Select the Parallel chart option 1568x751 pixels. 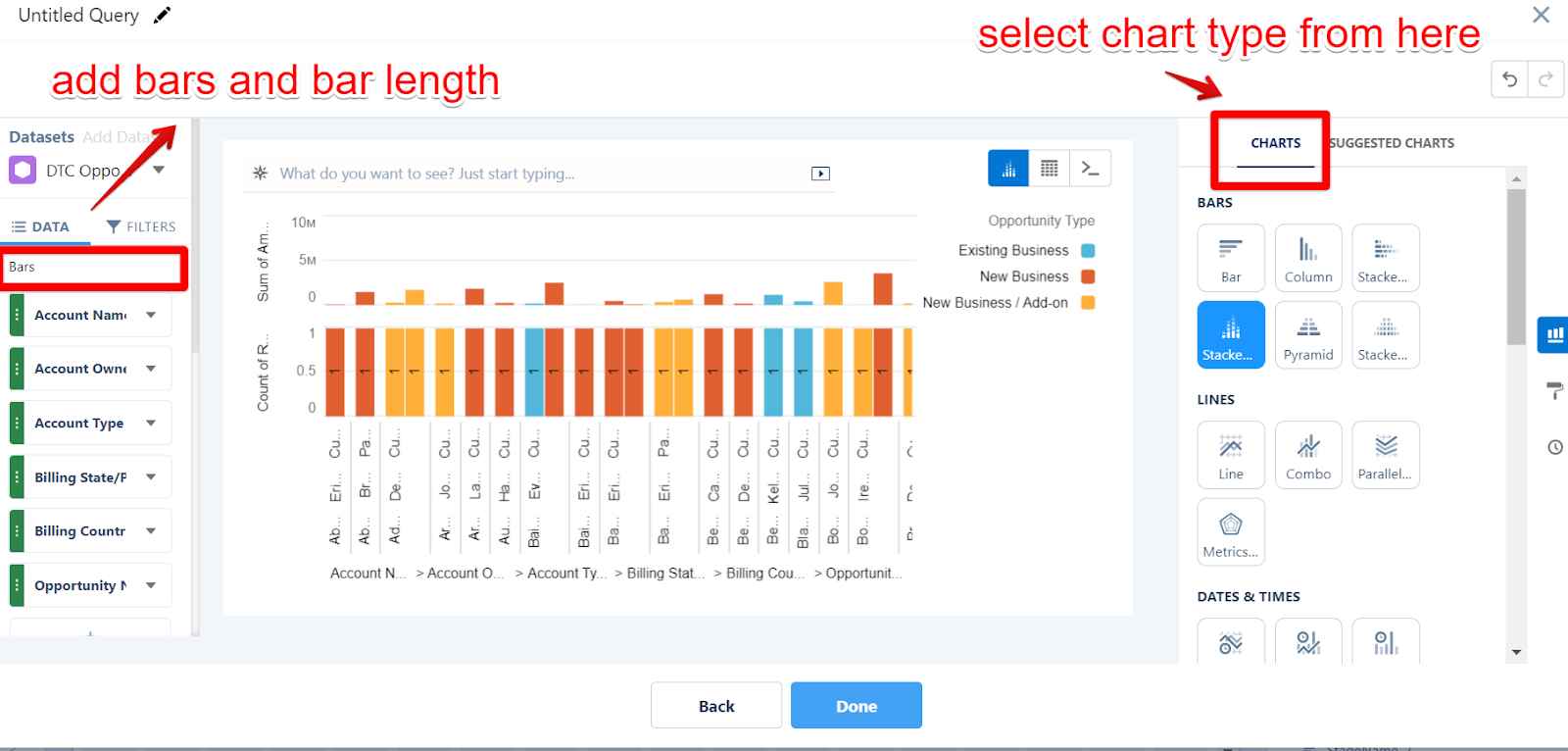tap(1386, 454)
